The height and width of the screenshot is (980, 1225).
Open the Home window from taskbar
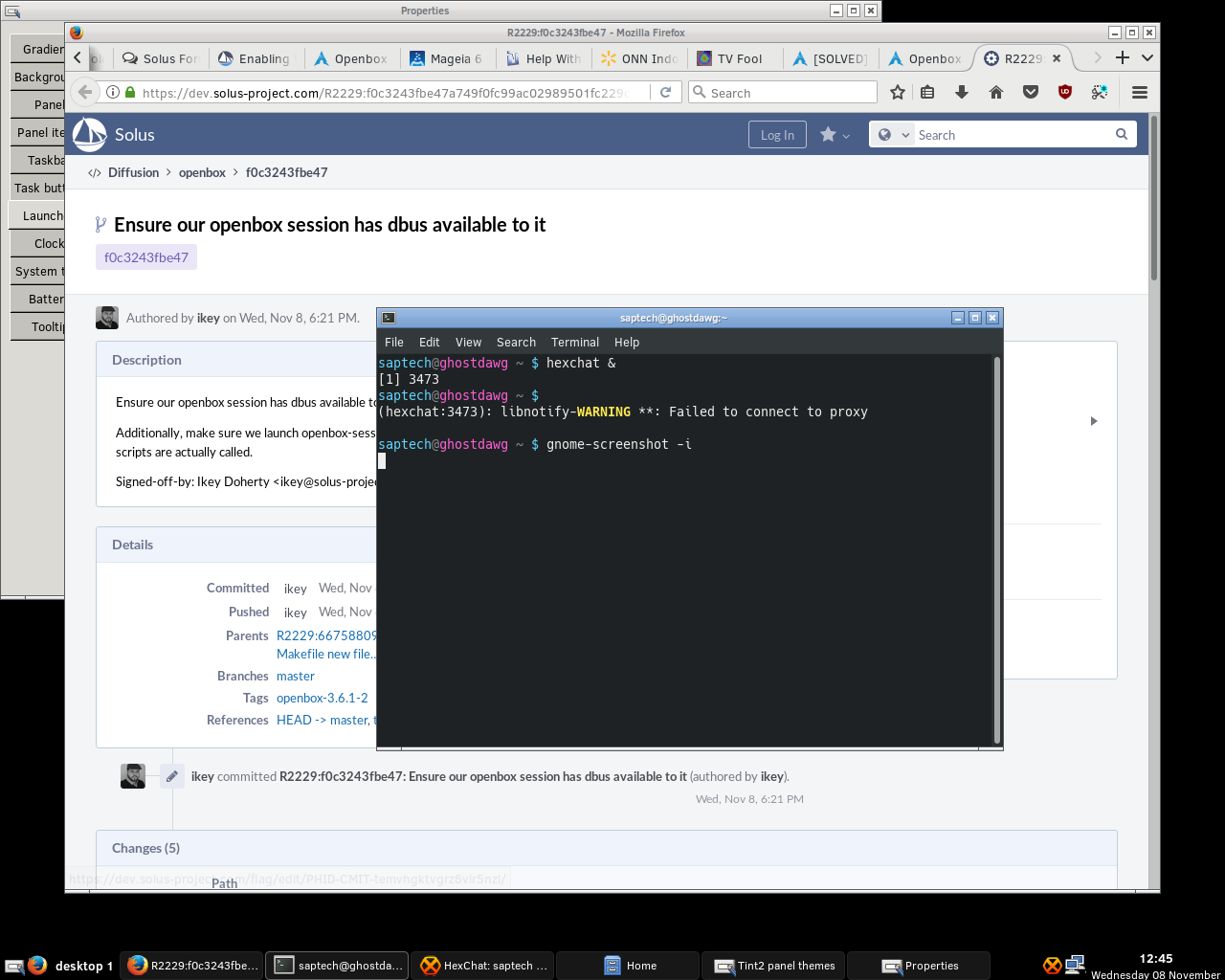[629, 966]
